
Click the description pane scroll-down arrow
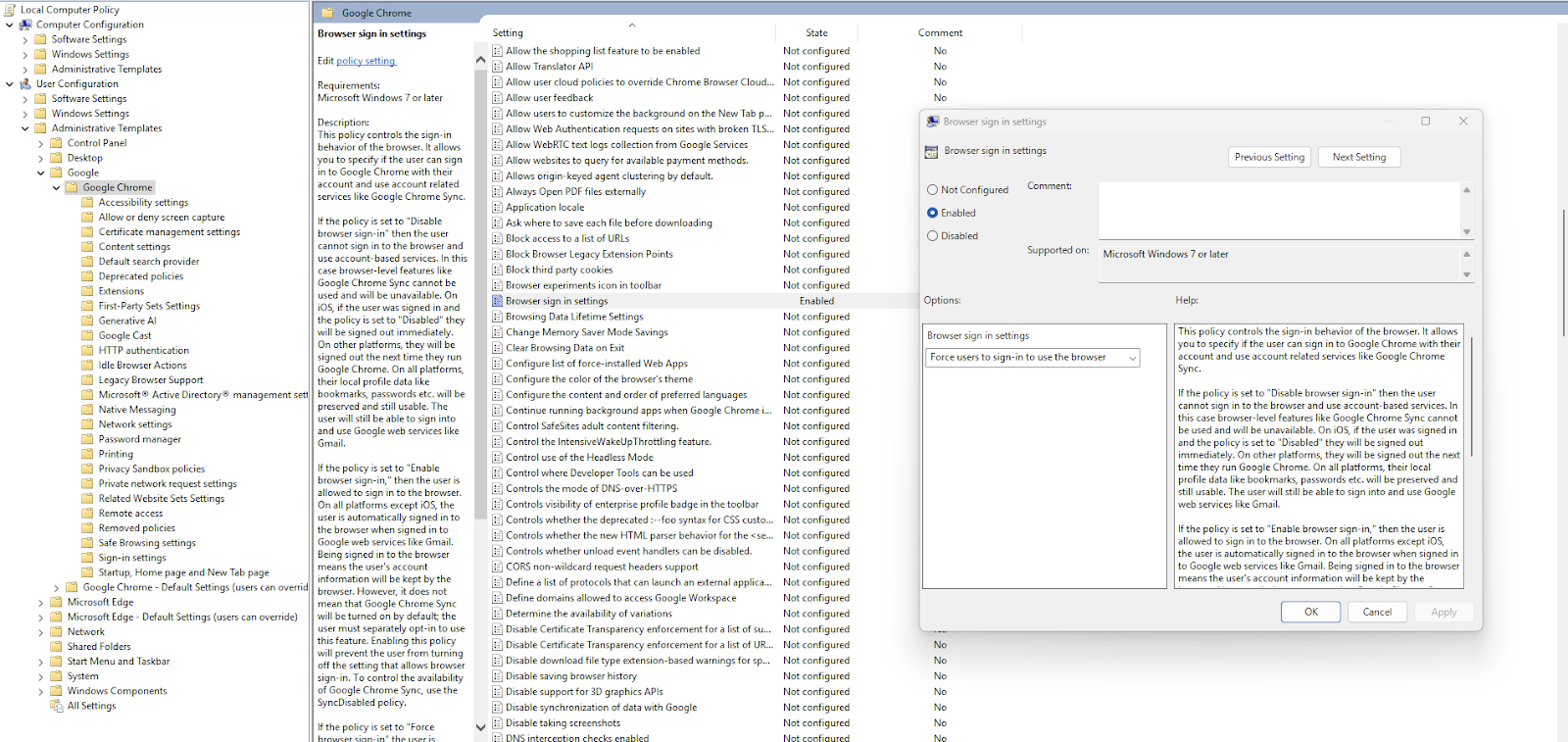pyautogui.click(x=480, y=727)
